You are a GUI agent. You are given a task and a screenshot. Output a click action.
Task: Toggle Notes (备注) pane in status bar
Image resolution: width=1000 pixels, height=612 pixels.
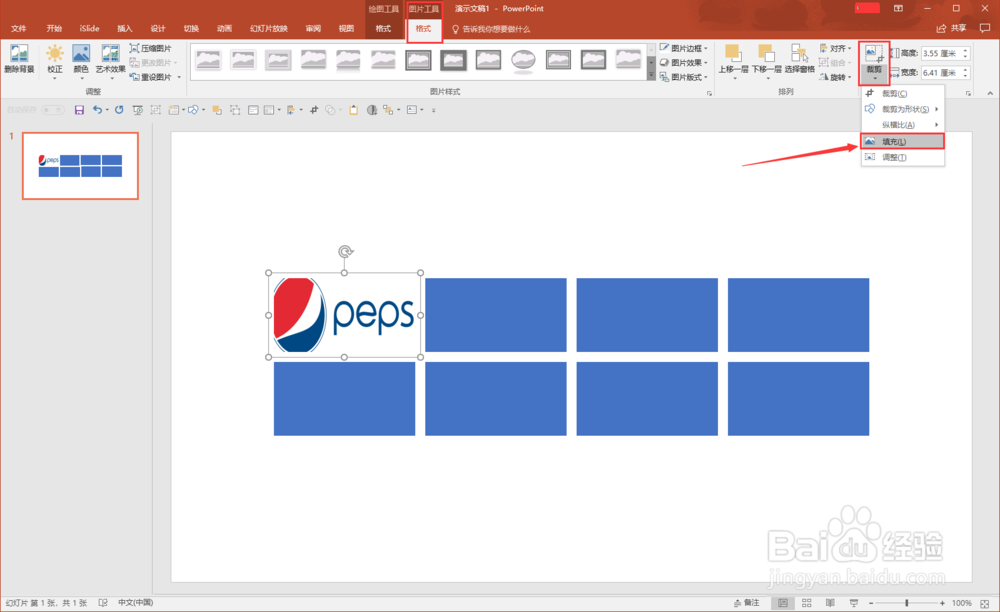click(746, 603)
